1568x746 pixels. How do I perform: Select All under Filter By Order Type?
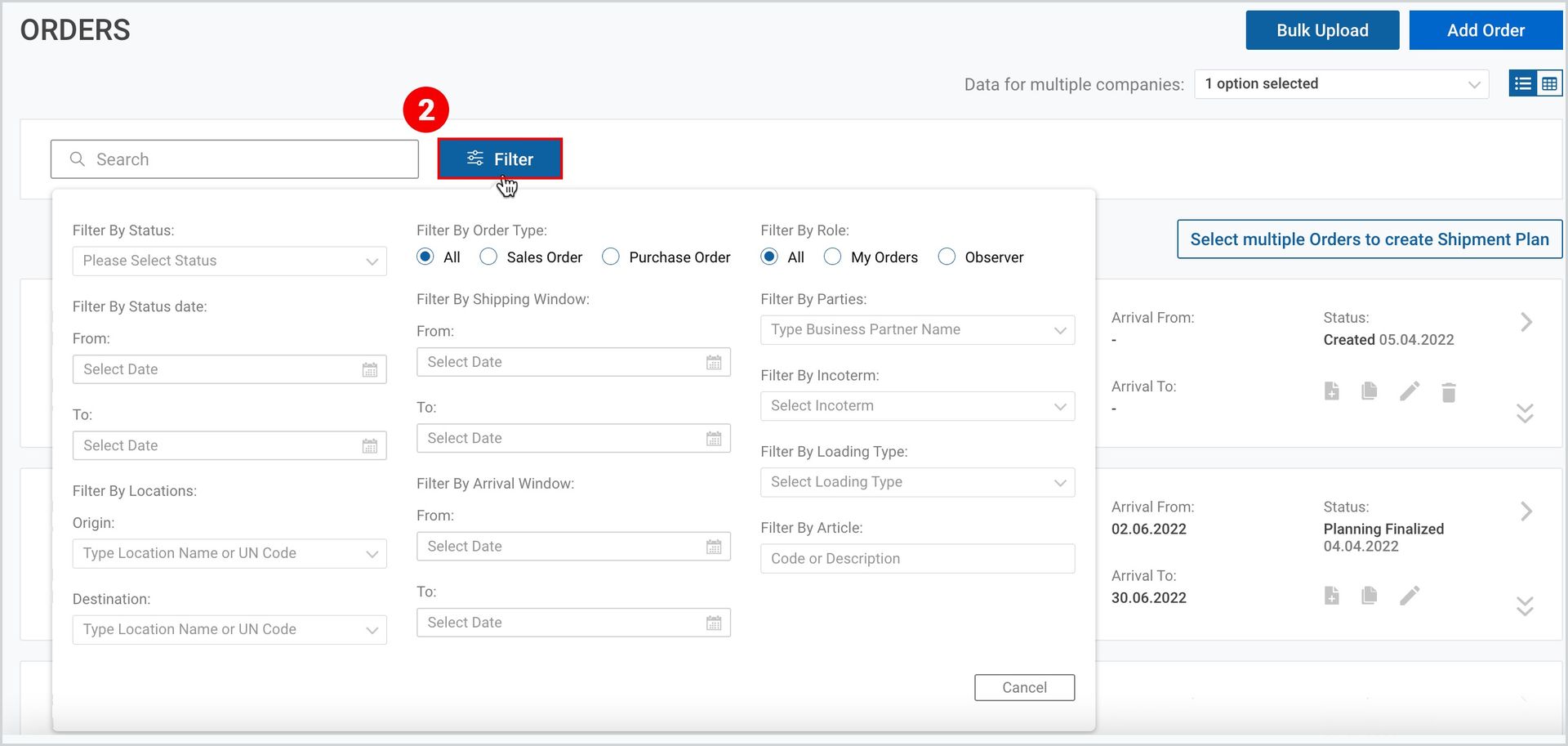[x=425, y=257]
